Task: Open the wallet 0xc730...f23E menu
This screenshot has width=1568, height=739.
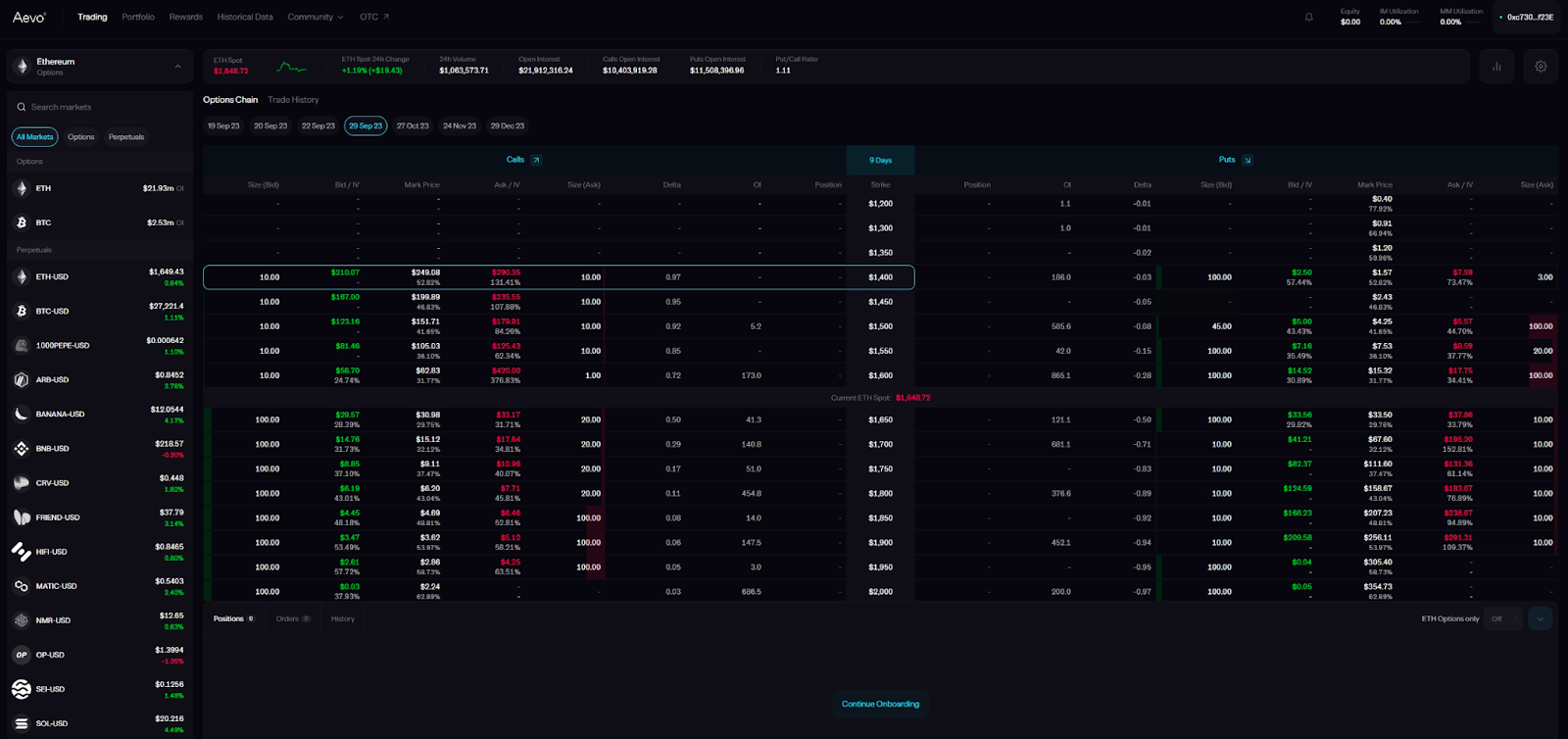Action: coord(1526,17)
